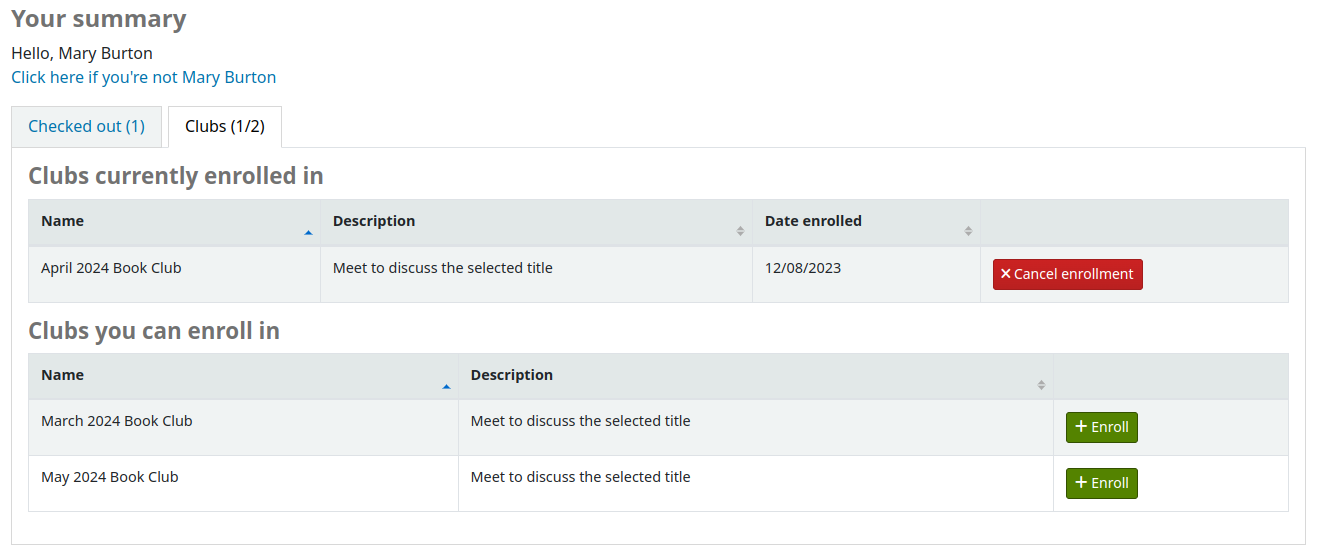Select the April 2024 Book Club row

coord(111,268)
